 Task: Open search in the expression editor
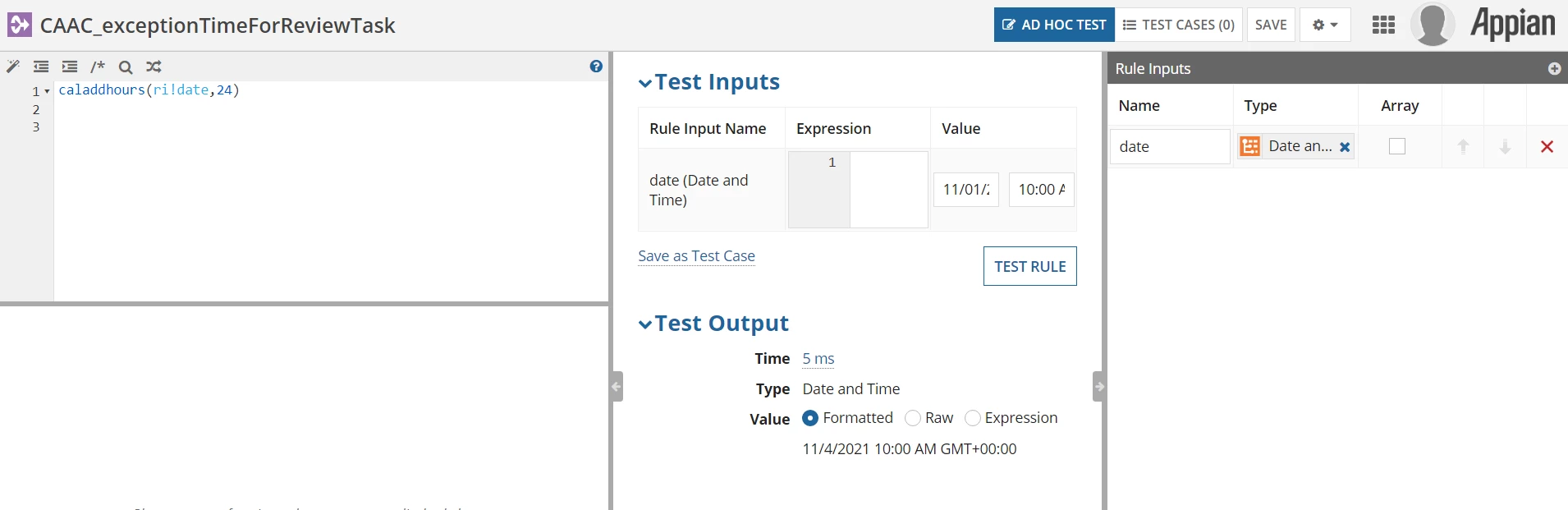tap(126, 67)
